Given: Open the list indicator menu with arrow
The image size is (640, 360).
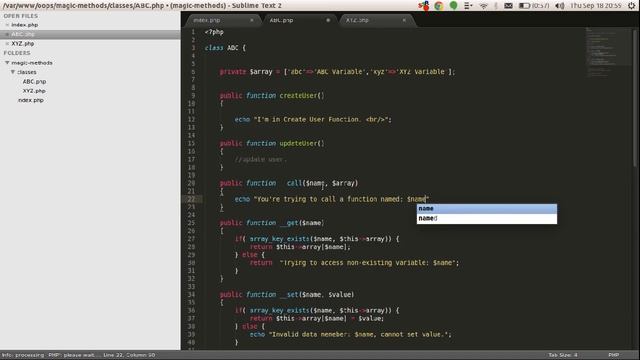Looking at the screenshot, I should [x=468, y=6].
